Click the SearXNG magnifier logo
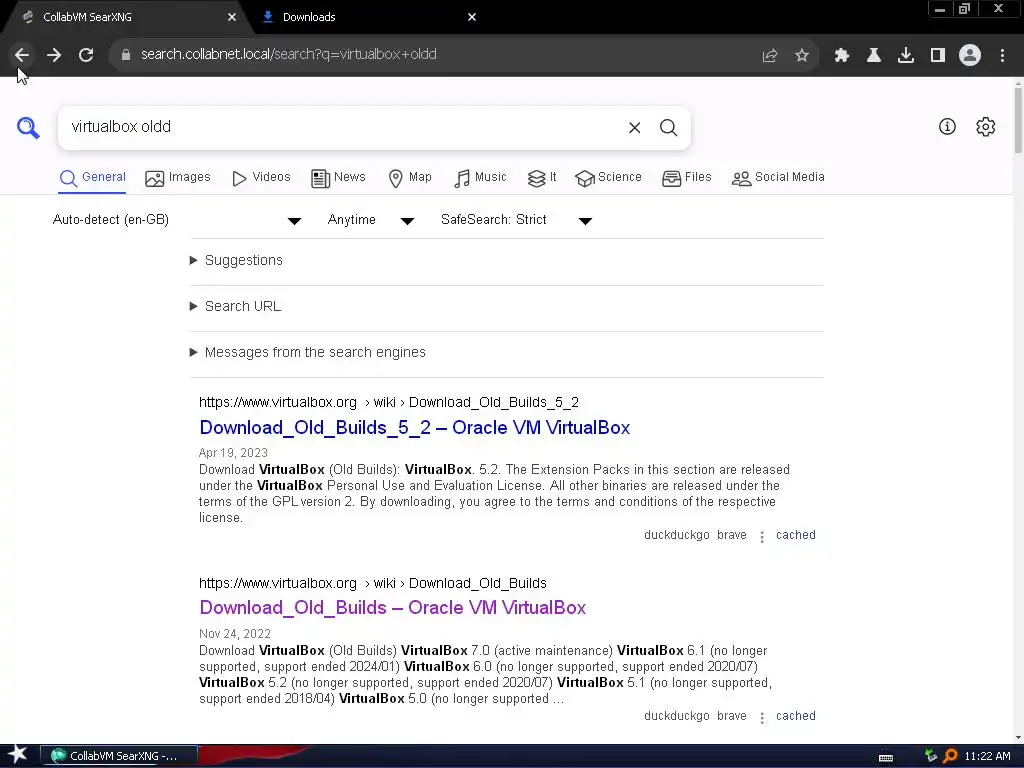The height and width of the screenshot is (768, 1024). pos(28,127)
